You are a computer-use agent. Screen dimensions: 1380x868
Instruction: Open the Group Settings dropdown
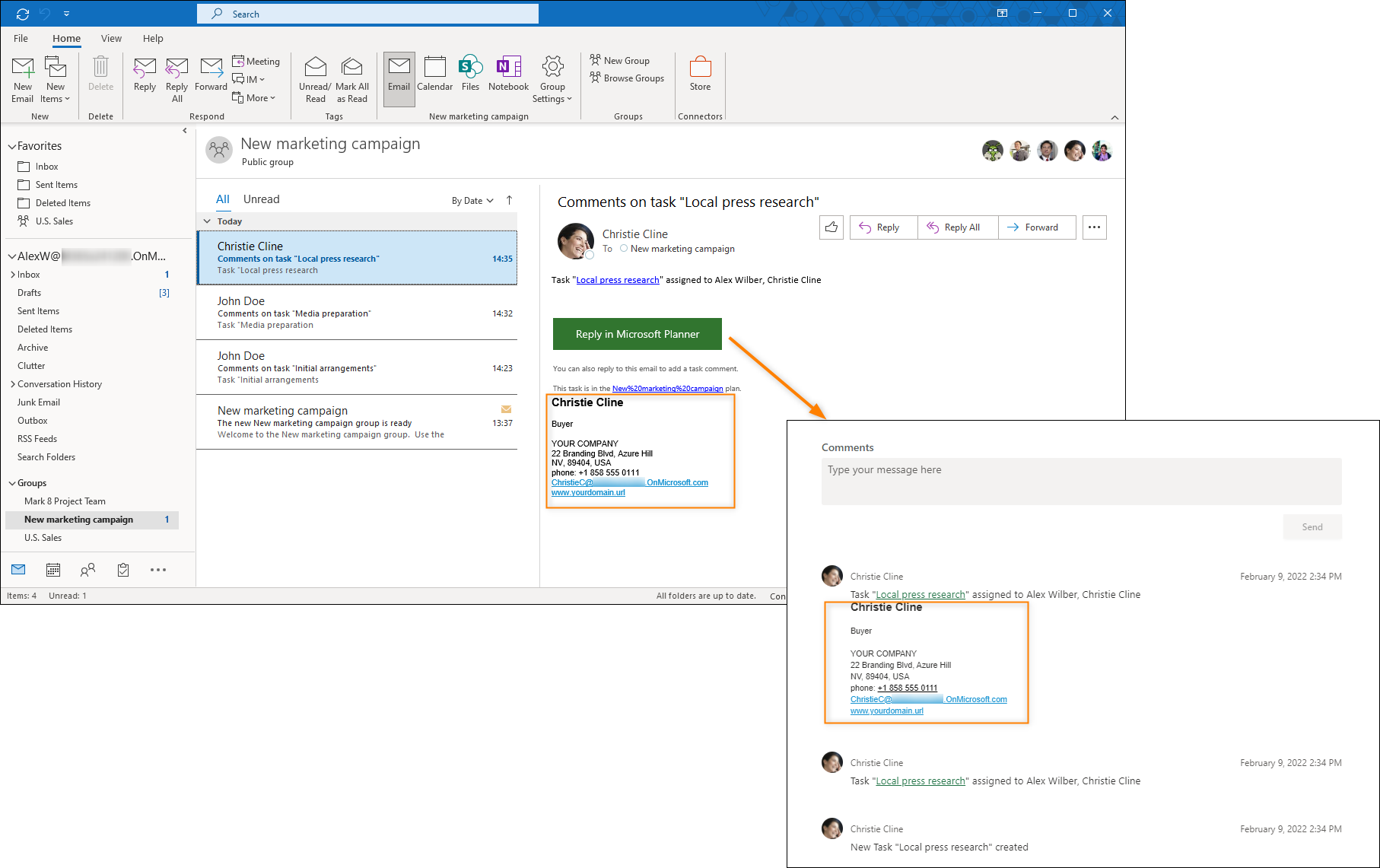552,79
